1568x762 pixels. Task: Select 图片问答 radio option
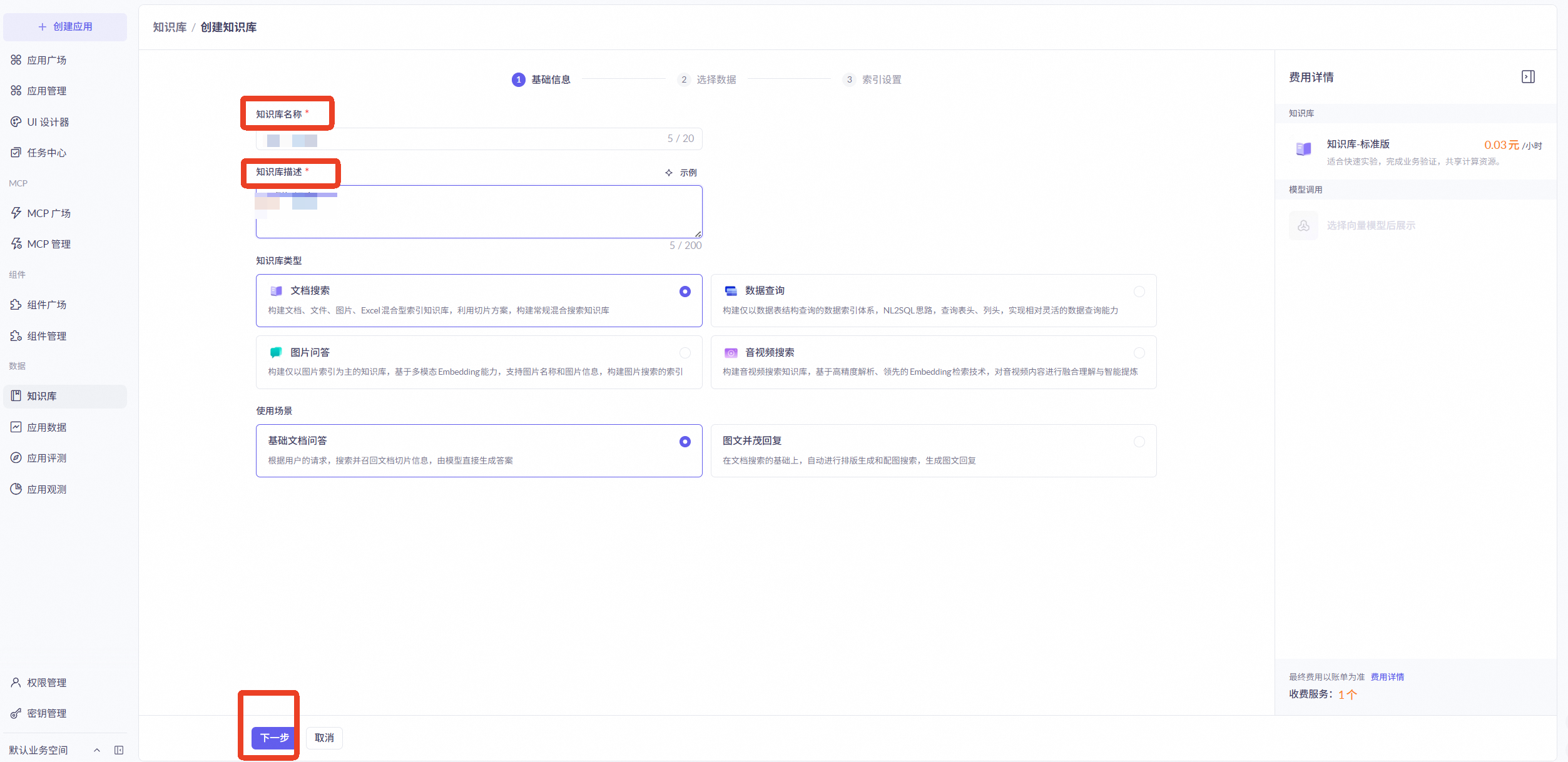[685, 353]
